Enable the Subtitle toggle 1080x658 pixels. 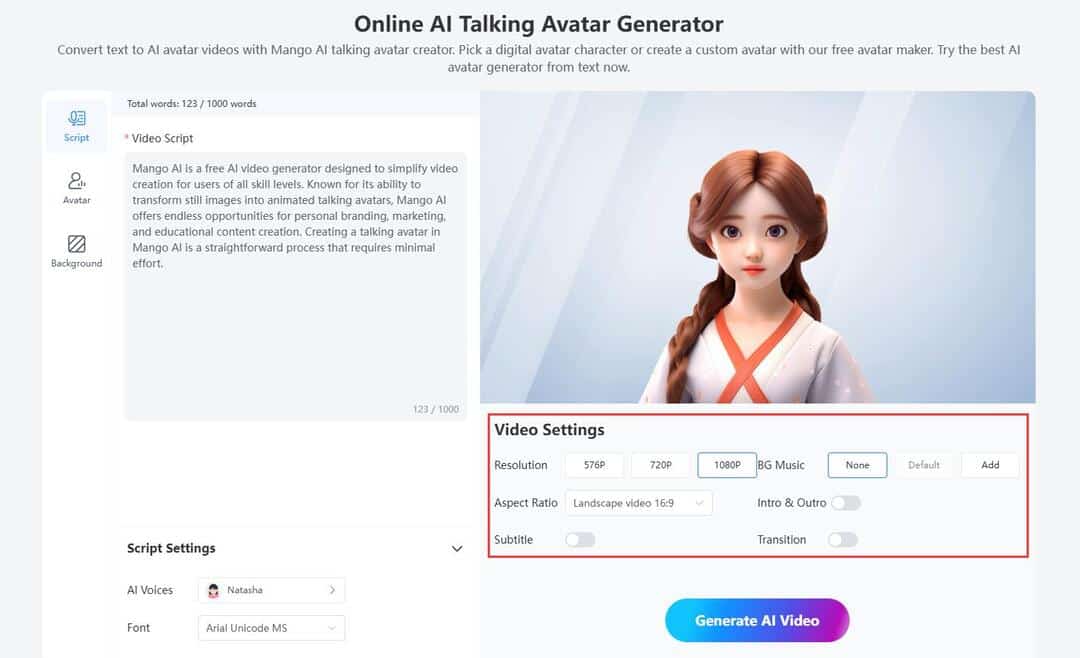tap(580, 539)
